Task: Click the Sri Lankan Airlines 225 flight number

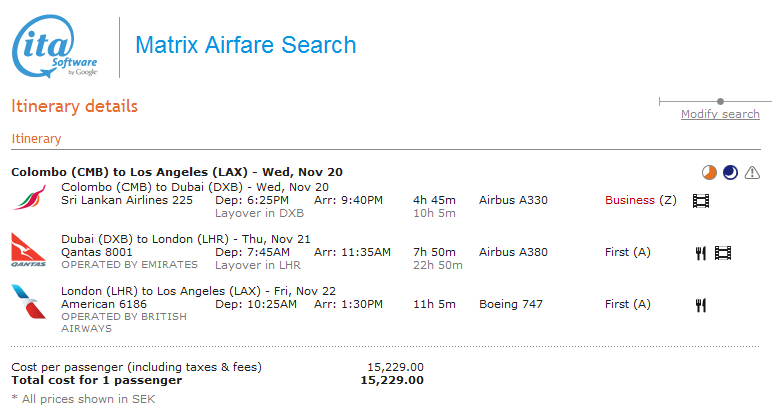Action: pyautogui.click(x=127, y=200)
